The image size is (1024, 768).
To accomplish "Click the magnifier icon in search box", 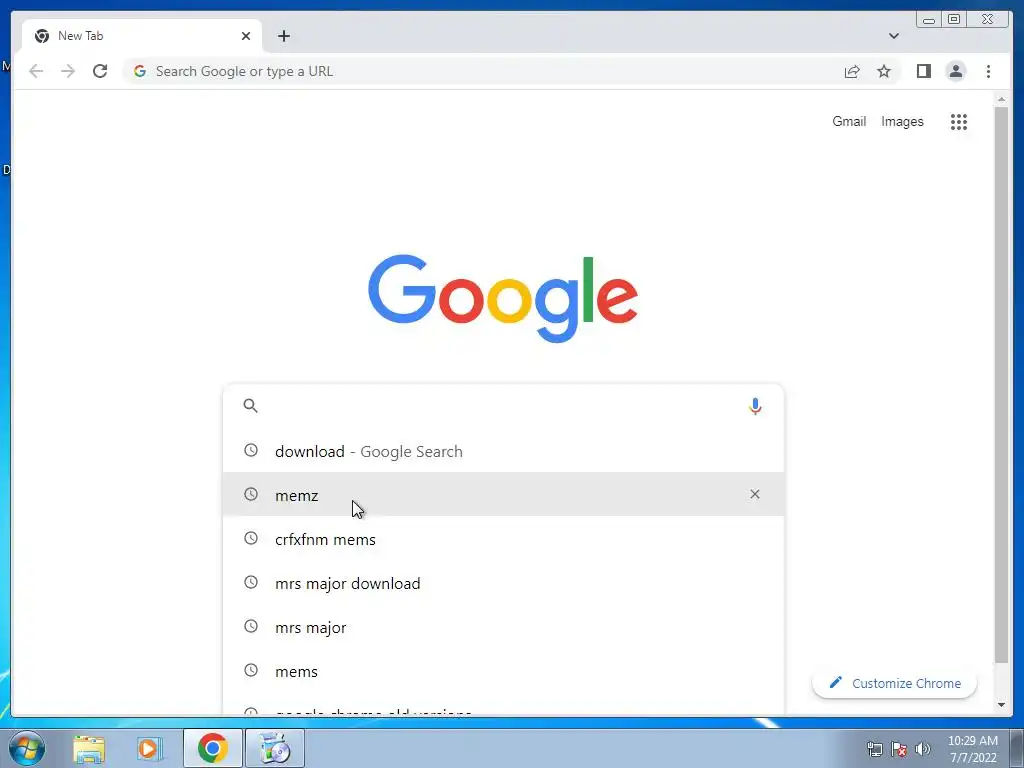I will [x=251, y=406].
